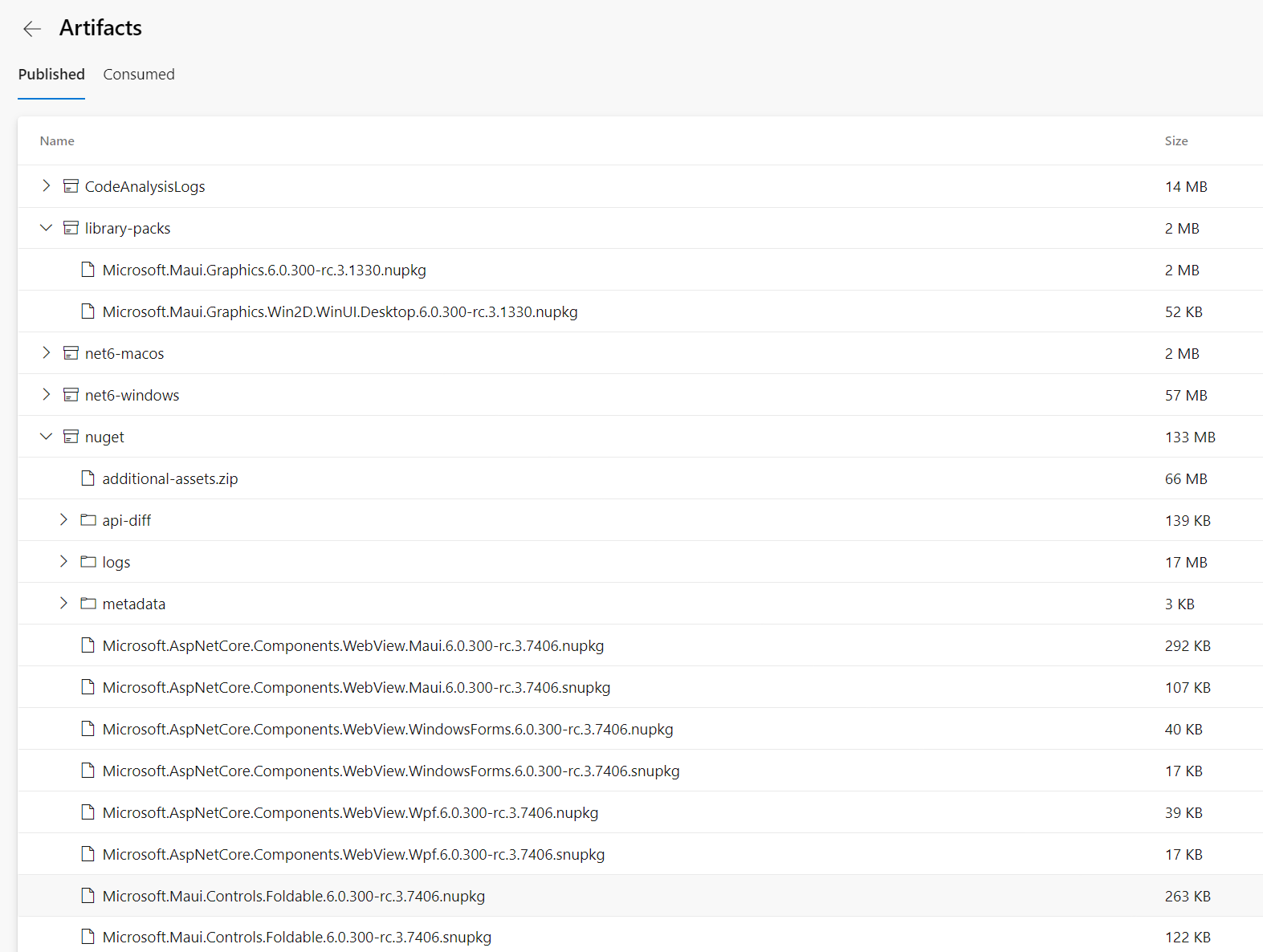
Task: Click the 52 KB size value
Action: click(x=1184, y=311)
